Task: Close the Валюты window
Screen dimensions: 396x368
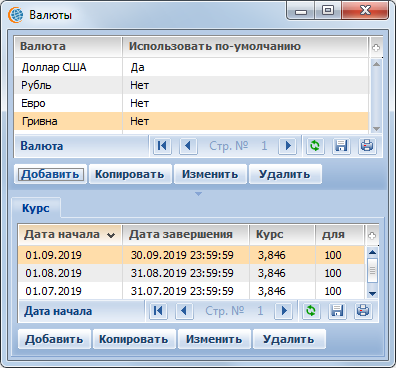Action: 365,11
